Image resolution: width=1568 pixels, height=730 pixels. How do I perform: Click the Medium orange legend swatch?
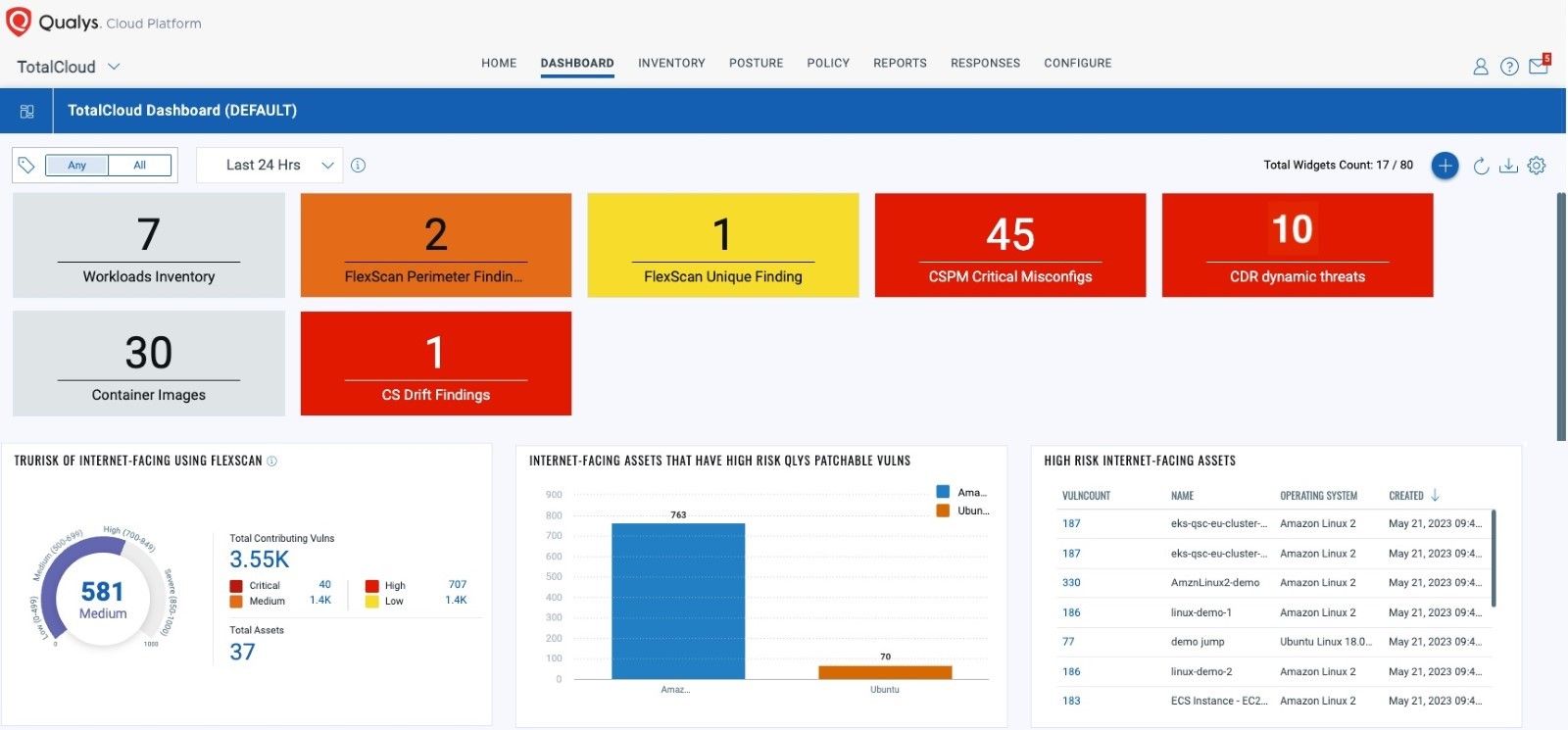click(236, 602)
